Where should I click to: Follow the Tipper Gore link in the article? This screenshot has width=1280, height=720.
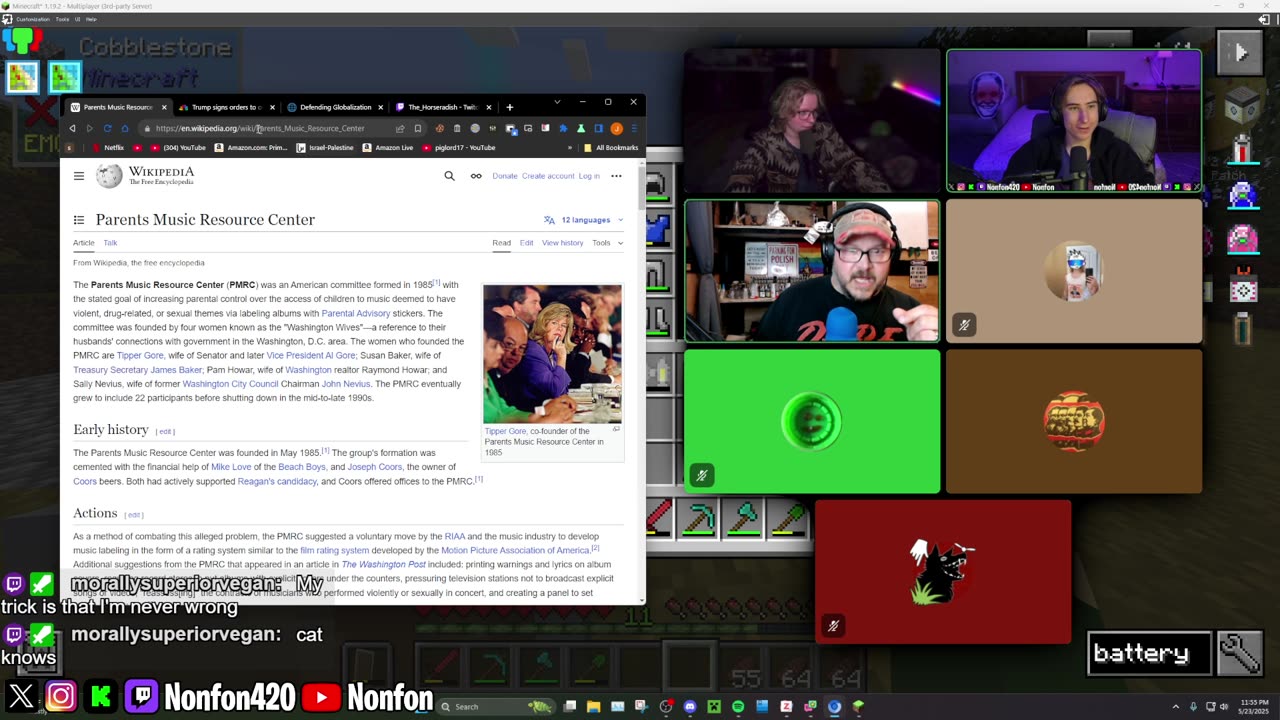[140, 355]
